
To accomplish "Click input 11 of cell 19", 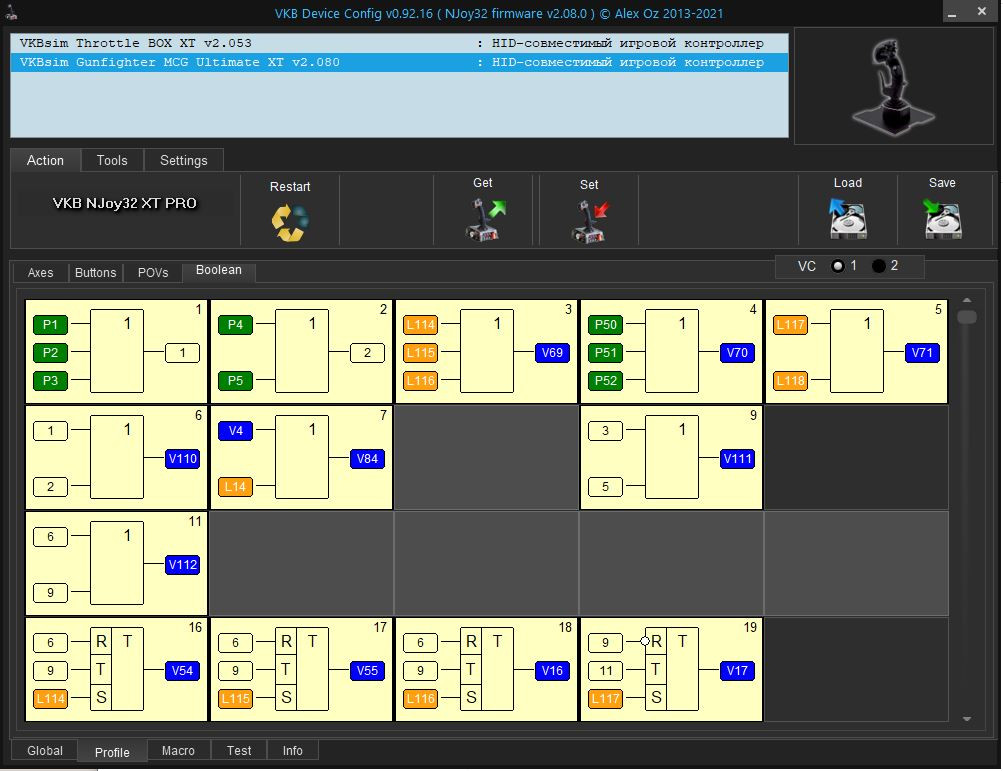I will pos(605,671).
